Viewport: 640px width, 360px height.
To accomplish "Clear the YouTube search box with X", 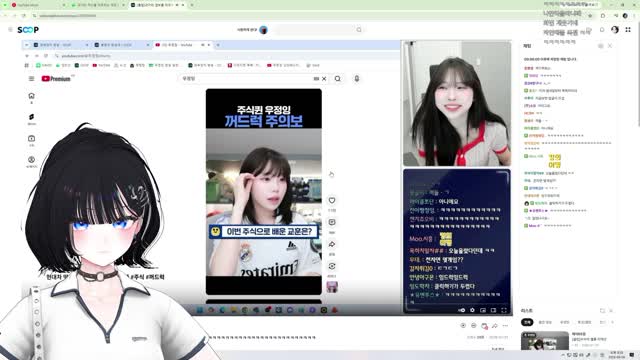I will coord(324,78).
